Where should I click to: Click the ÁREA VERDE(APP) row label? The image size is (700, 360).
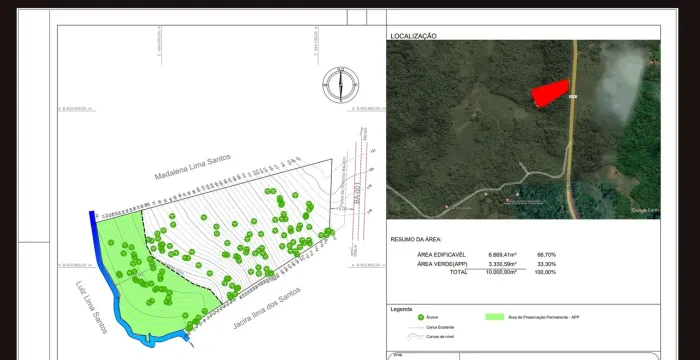tap(442, 264)
